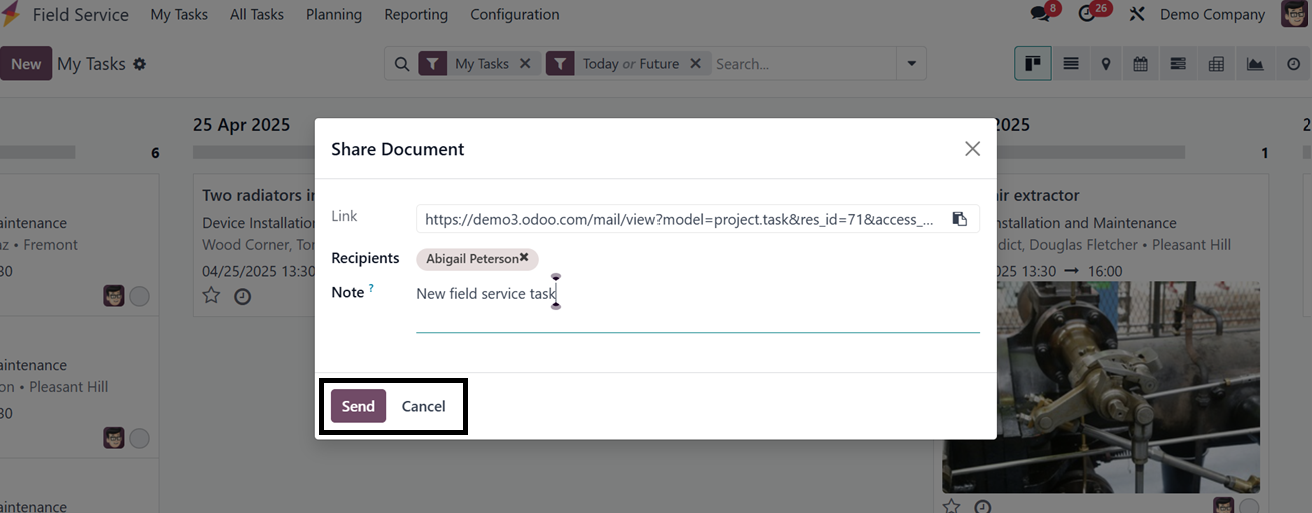The width and height of the screenshot is (1312, 513).
Task: Star the Two radiators task
Action: 211,295
